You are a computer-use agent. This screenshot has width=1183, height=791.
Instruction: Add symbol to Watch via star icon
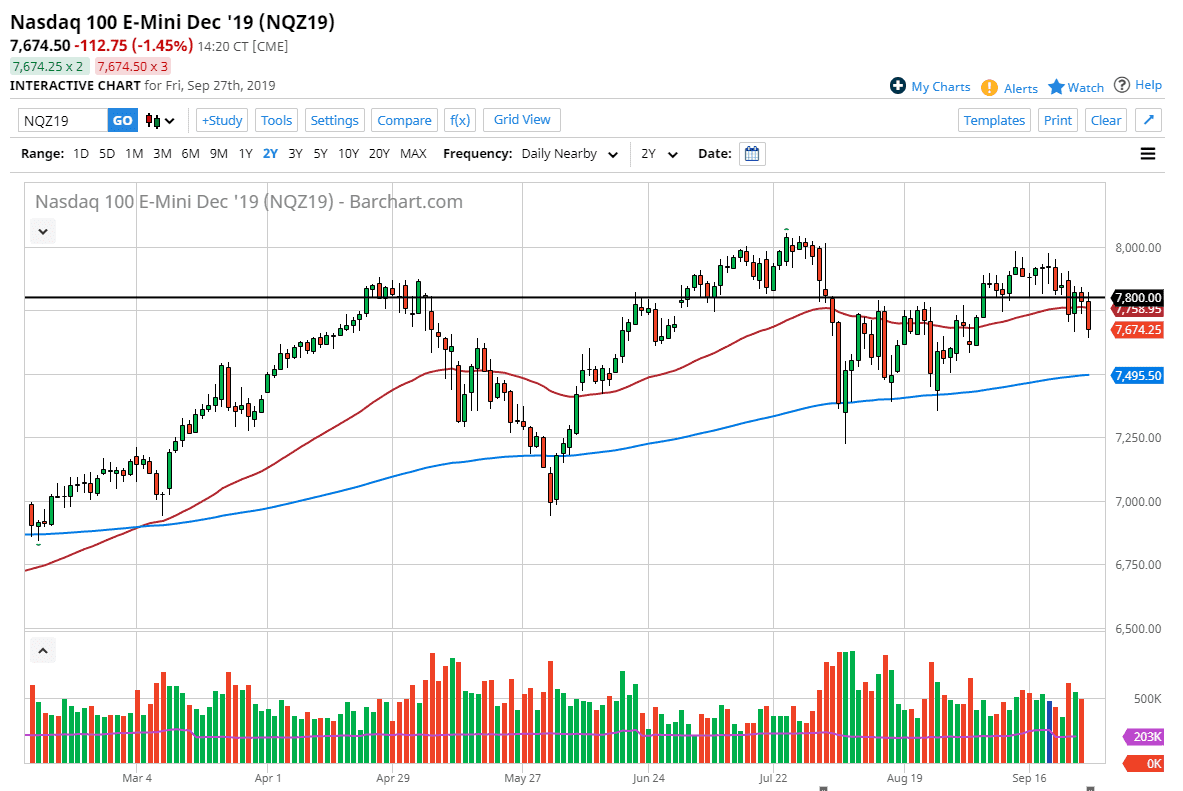pos(1055,87)
